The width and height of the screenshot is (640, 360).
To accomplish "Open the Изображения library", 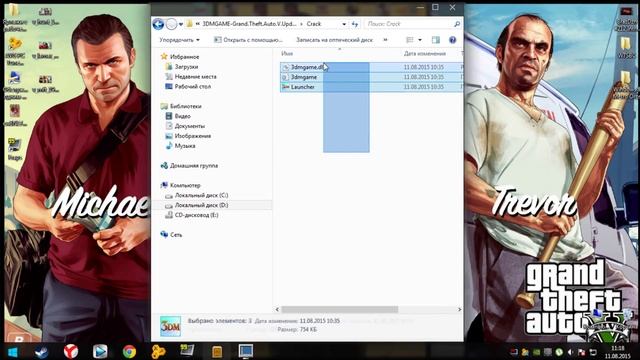I will click(188, 136).
